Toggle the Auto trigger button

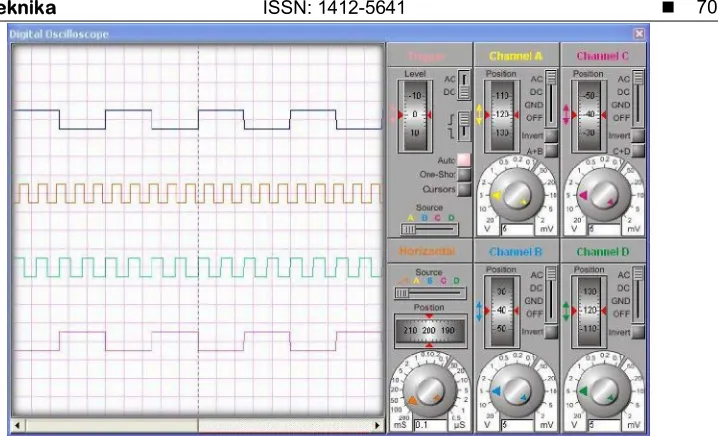click(x=463, y=160)
